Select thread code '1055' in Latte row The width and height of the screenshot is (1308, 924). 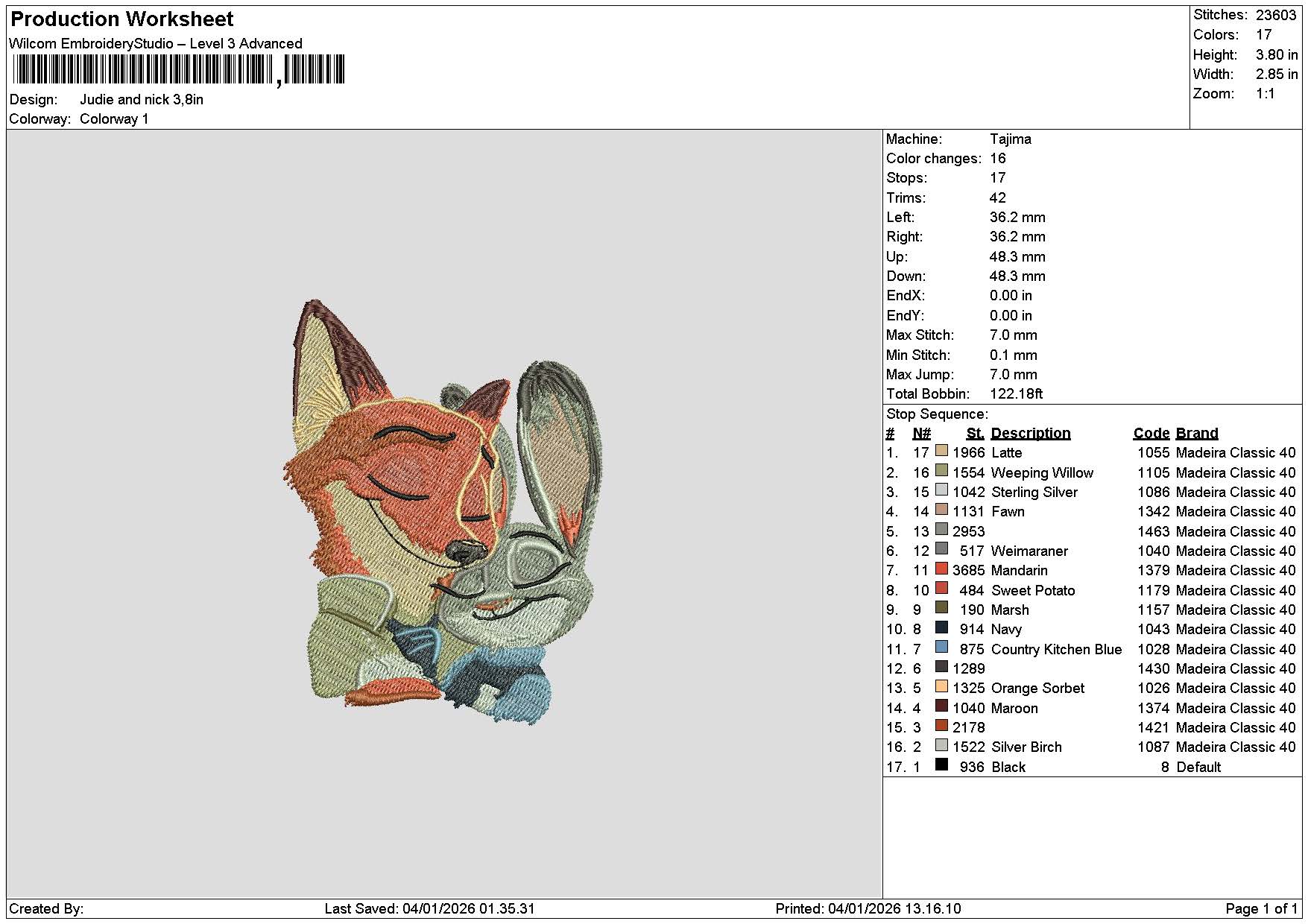point(1154,452)
